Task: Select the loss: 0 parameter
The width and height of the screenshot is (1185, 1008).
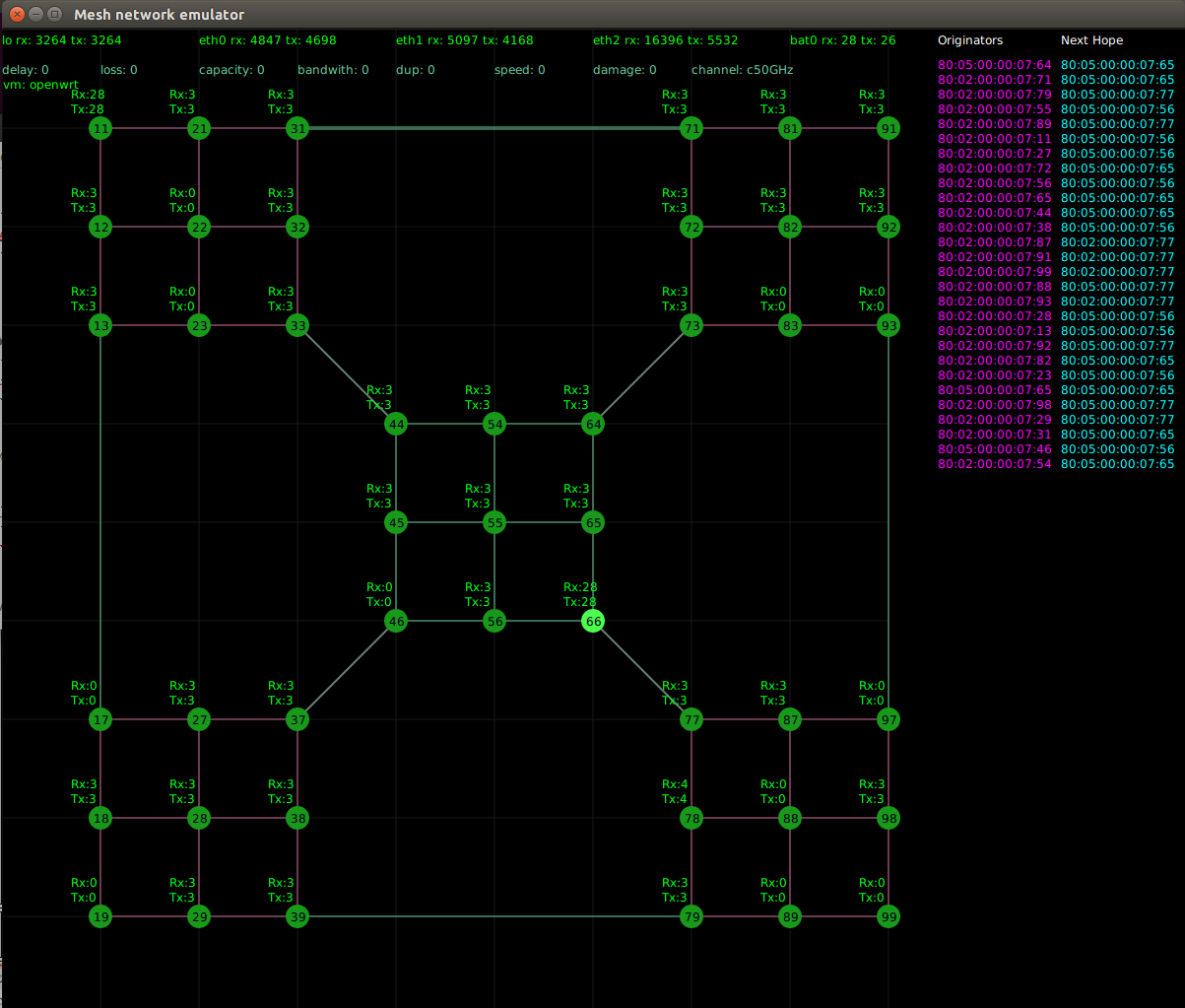Action: coord(119,70)
